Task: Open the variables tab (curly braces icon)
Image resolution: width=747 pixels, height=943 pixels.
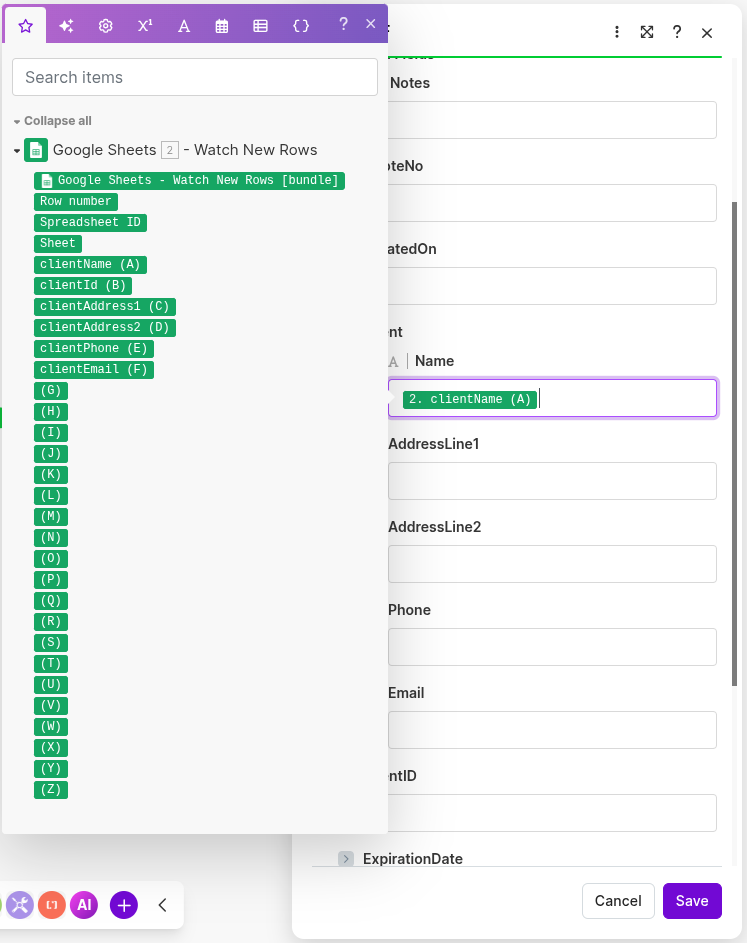Action: click(x=300, y=25)
